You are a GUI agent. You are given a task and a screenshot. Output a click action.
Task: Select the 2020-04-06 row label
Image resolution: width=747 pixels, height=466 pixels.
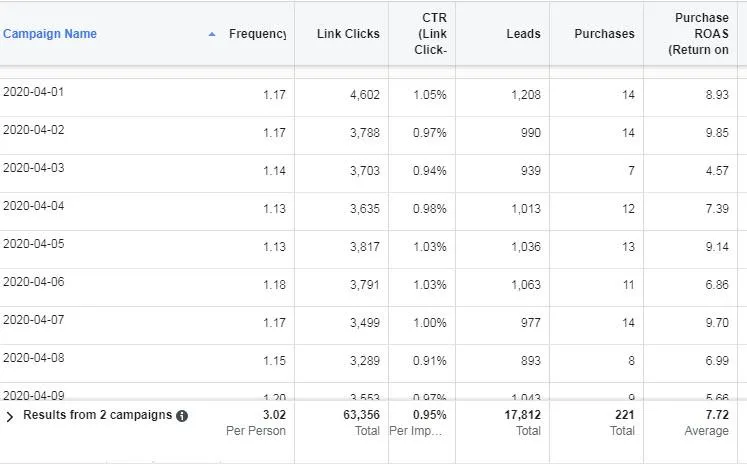(x=34, y=282)
